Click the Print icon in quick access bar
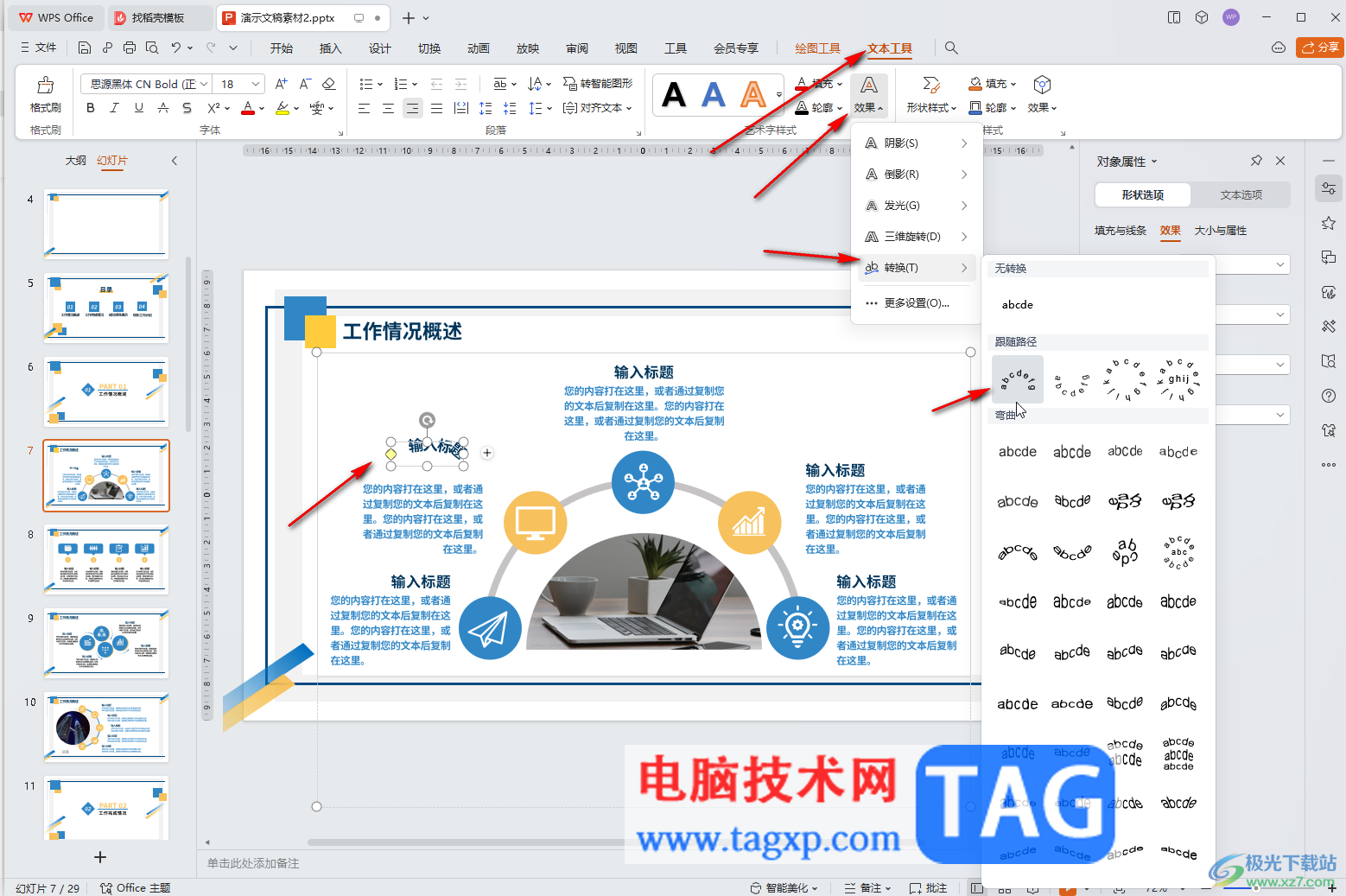The height and width of the screenshot is (896, 1346). coord(130,48)
